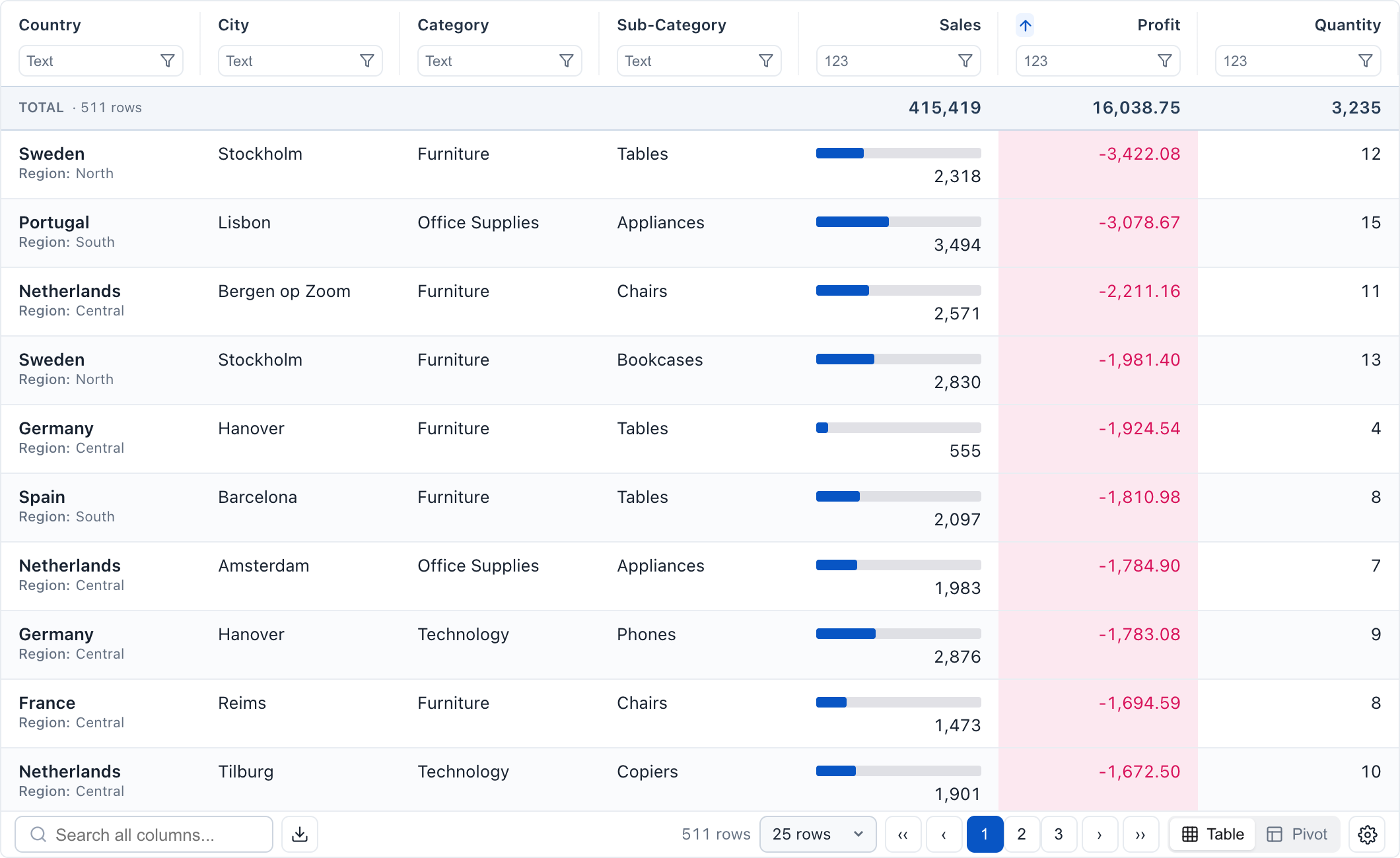The image size is (1400, 858).
Task: Go to the previous page
Action: (x=944, y=834)
